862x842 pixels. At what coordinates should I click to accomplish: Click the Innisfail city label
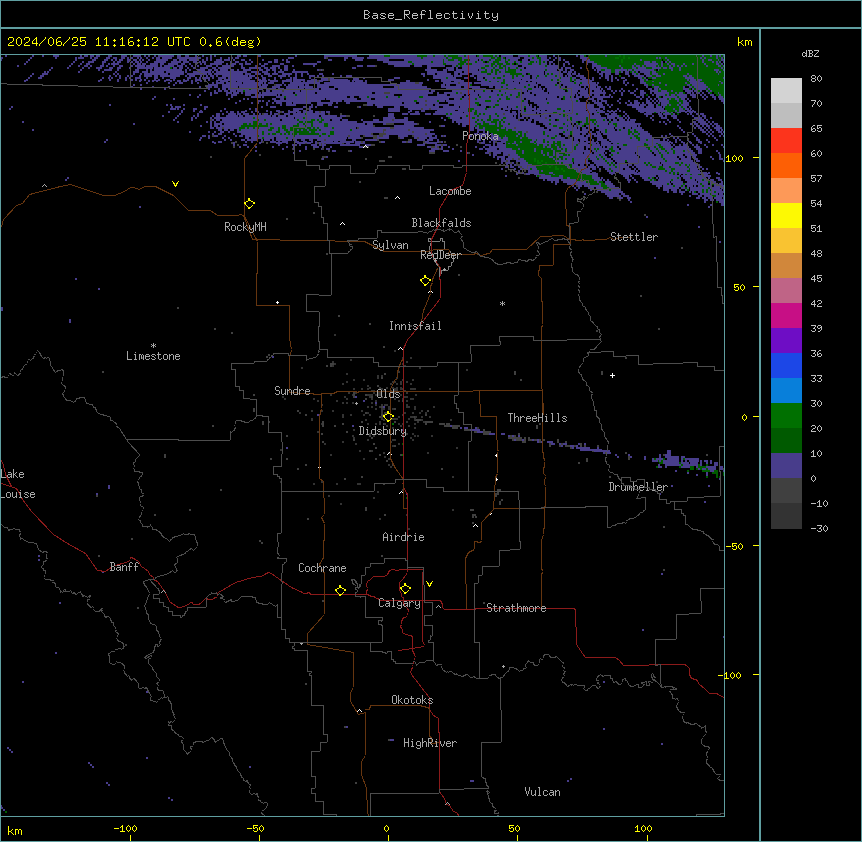point(415,326)
